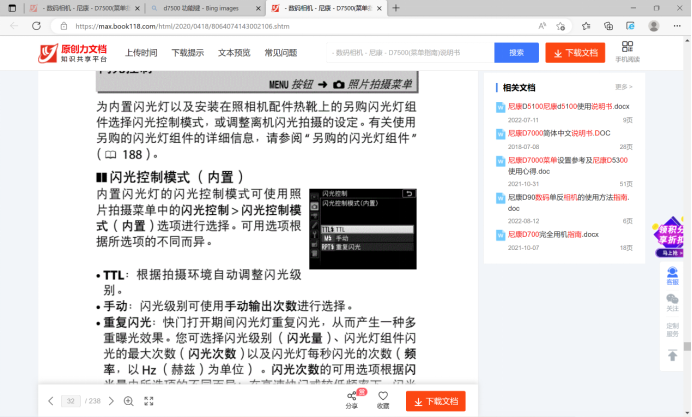Go to previous page with left arrow
Viewport: 692px width, 417px height.
tap(51, 401)
